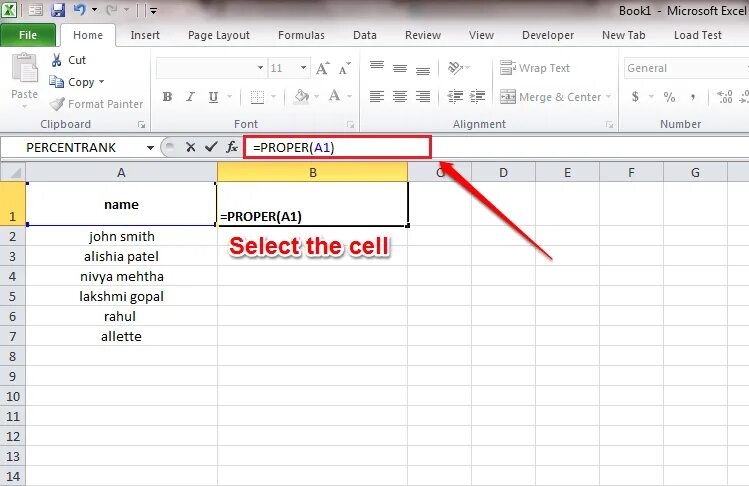Open the Font dialog launcher
Screen dimensions: 749x486
[350, 125]
